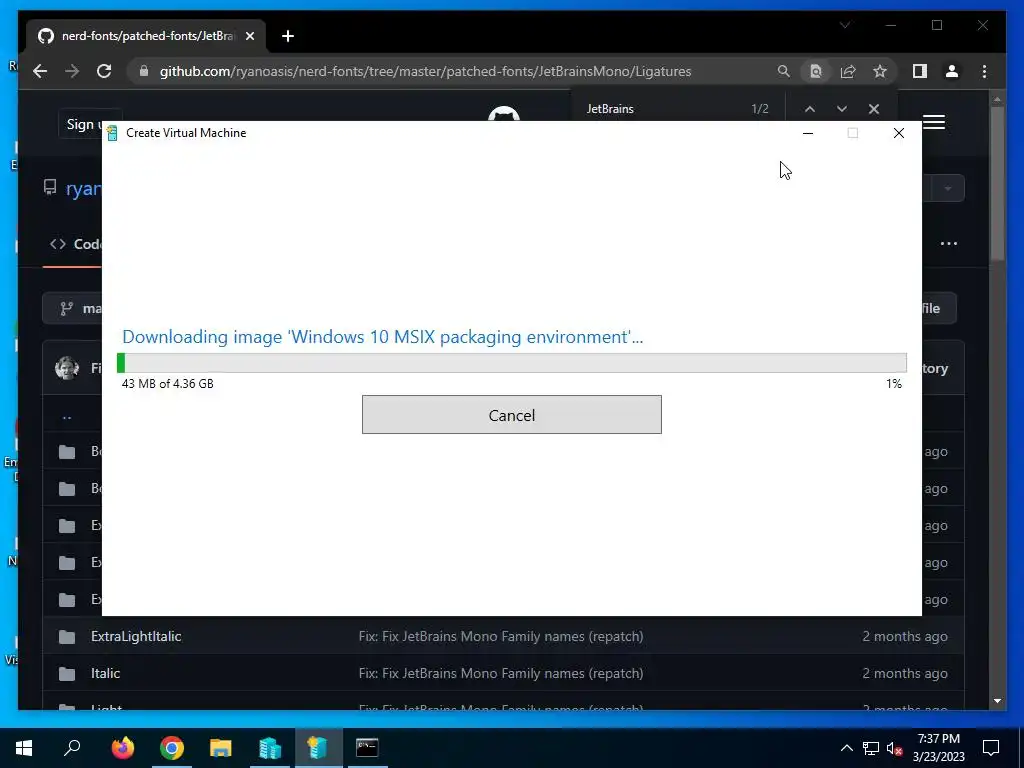
Task: Open Chrome three-dot menu
Action: [984, 71]
